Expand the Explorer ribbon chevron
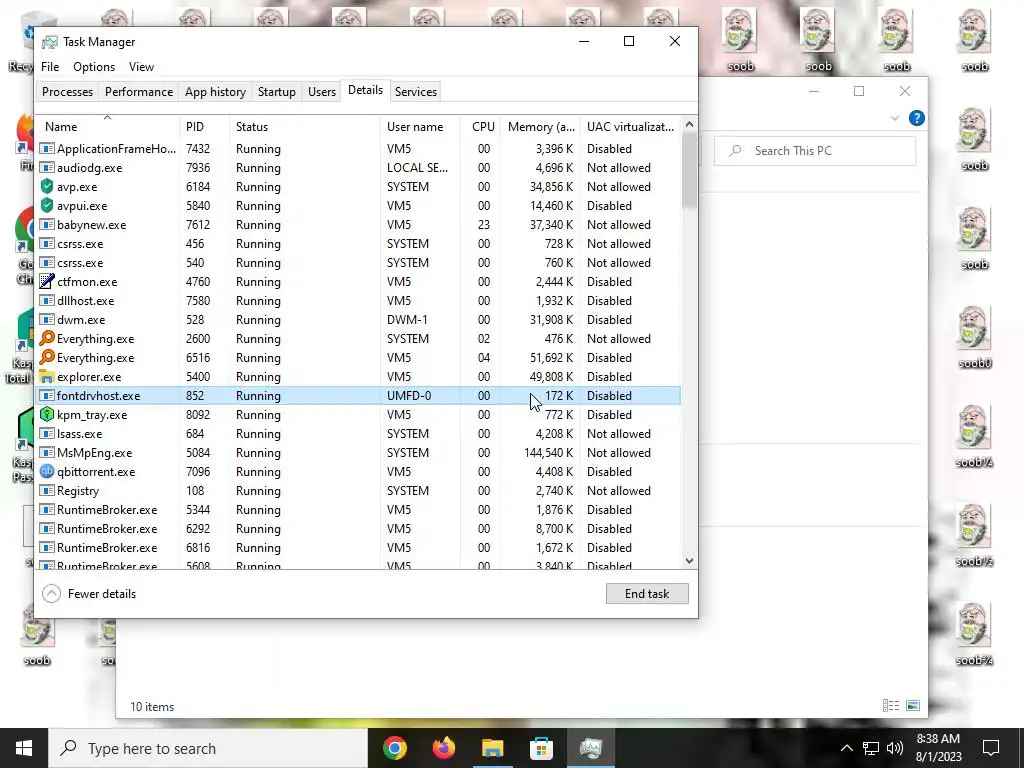 895,118
